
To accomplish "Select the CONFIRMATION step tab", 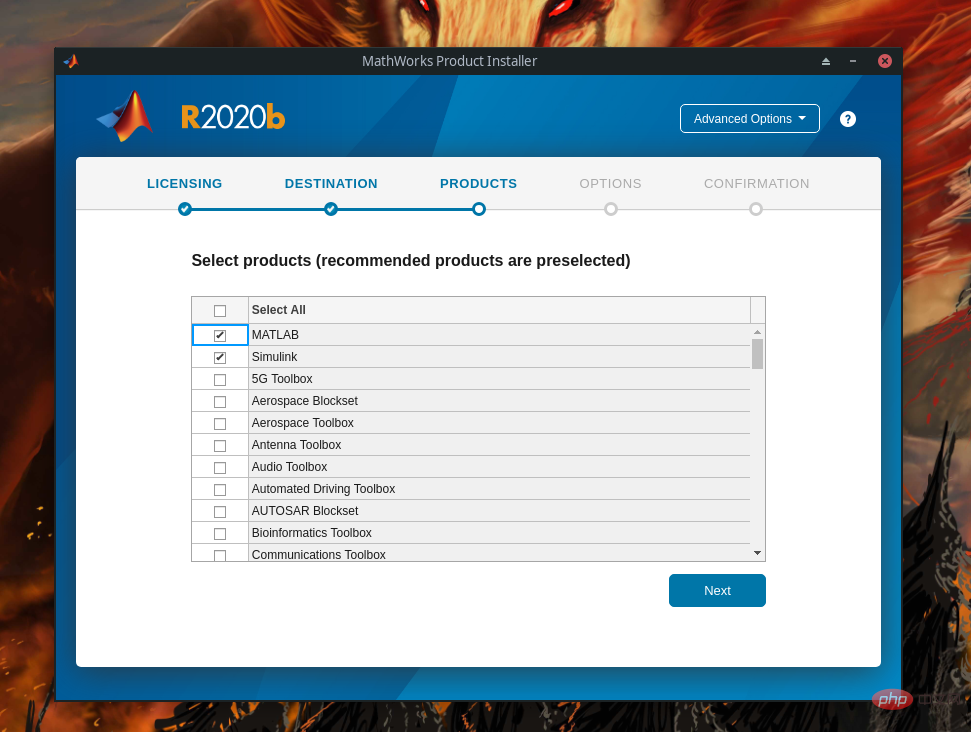I will pyautogui.click(x=756, y=183).
